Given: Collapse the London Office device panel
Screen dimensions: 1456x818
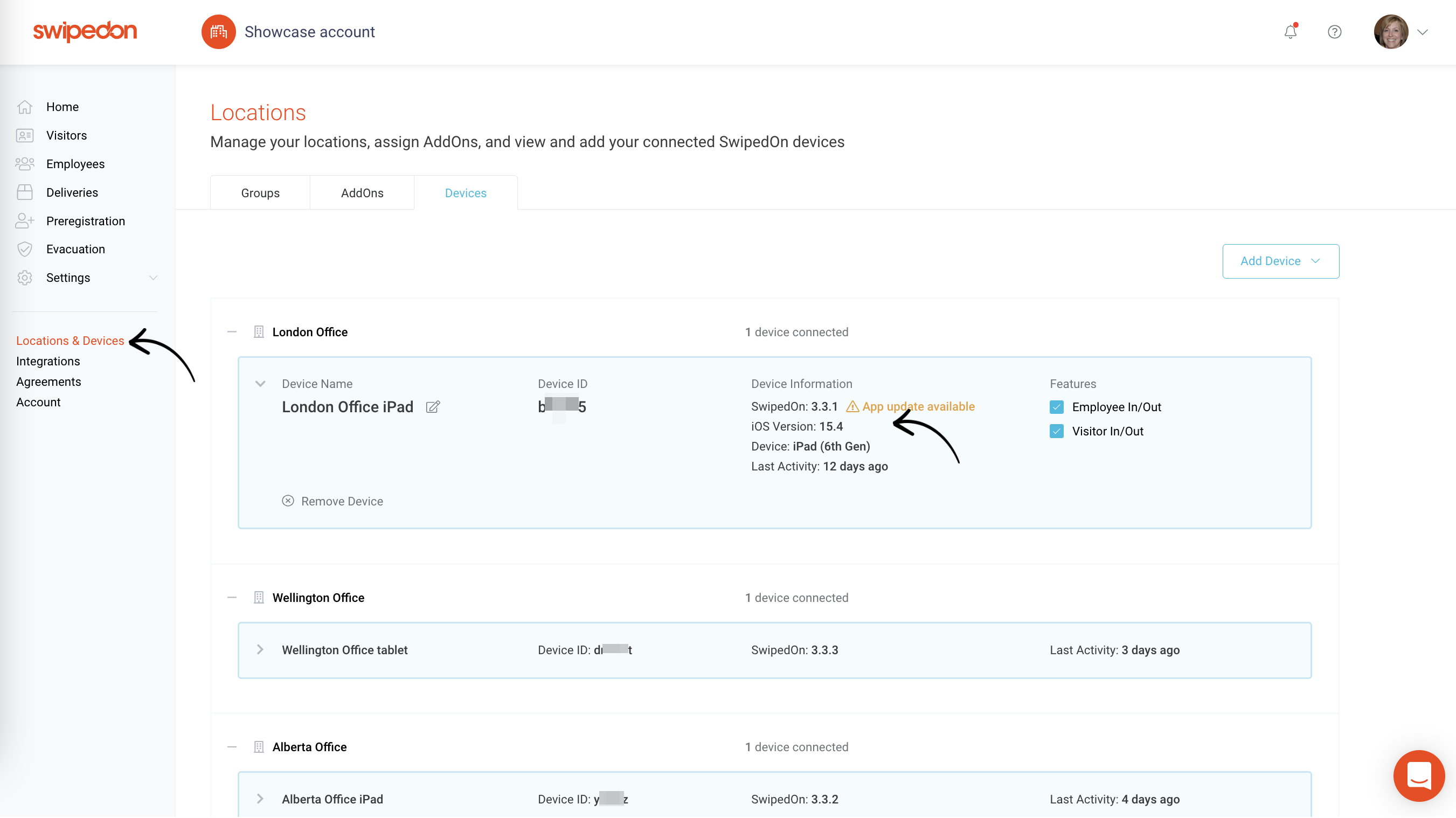Looking at the screenshot, I should pyautogui.click(x=261, y=384).
